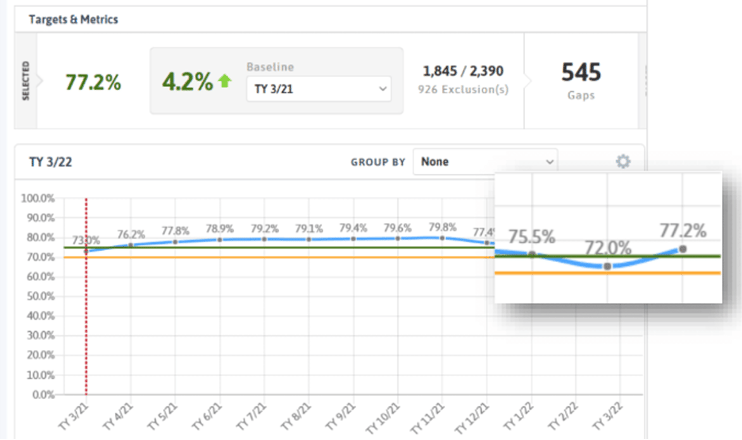Click the orange threshold line on the chart
742x440 pixels.
(300, 258)
